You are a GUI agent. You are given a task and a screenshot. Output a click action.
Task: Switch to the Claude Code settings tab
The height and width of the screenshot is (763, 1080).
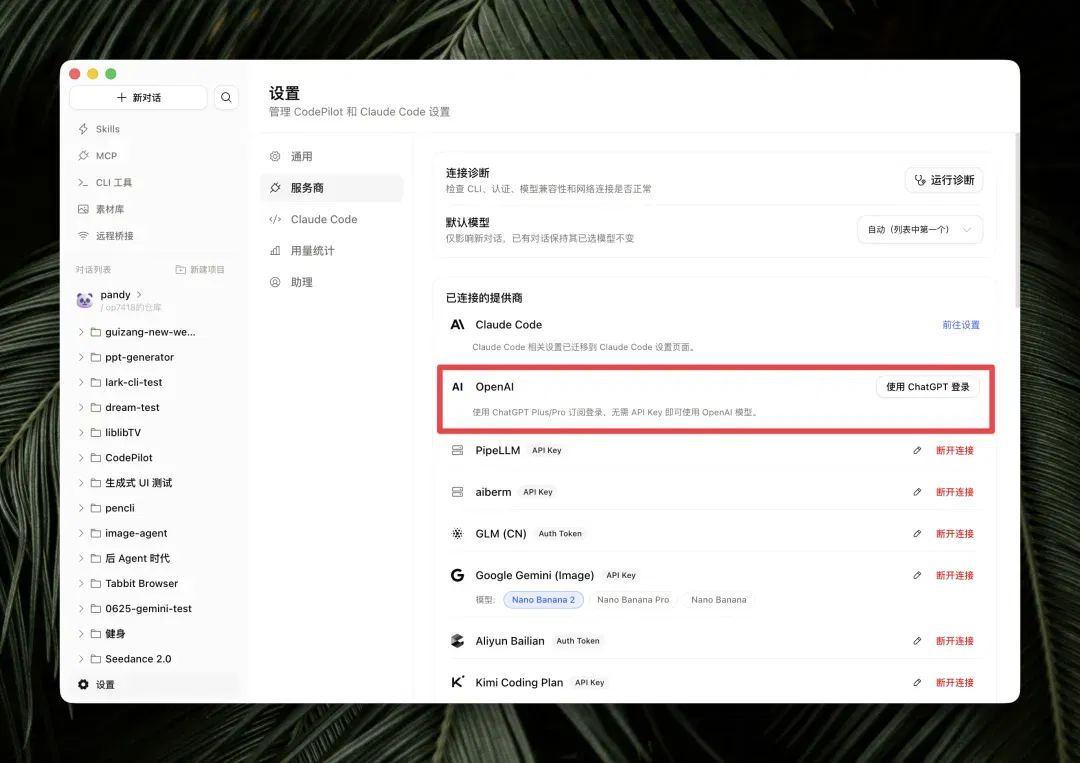click(331, 219)
